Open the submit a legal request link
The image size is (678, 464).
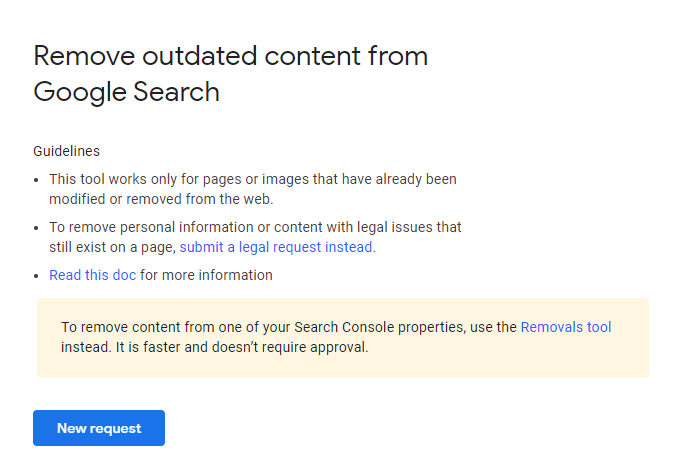pyautogui.click(x=276, y=246)
